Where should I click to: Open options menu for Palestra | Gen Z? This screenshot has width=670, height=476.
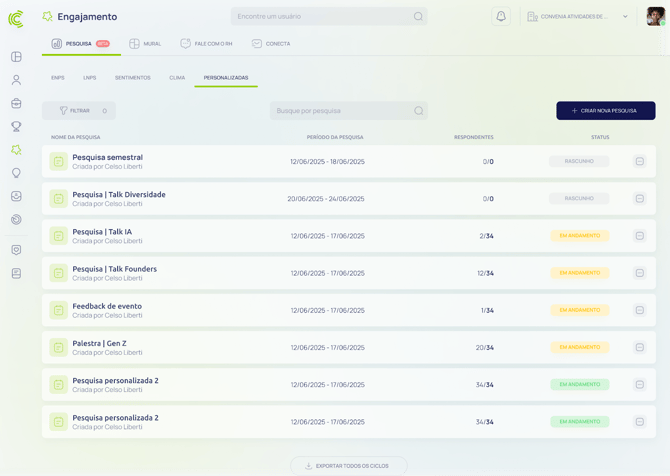click(640, 348)
